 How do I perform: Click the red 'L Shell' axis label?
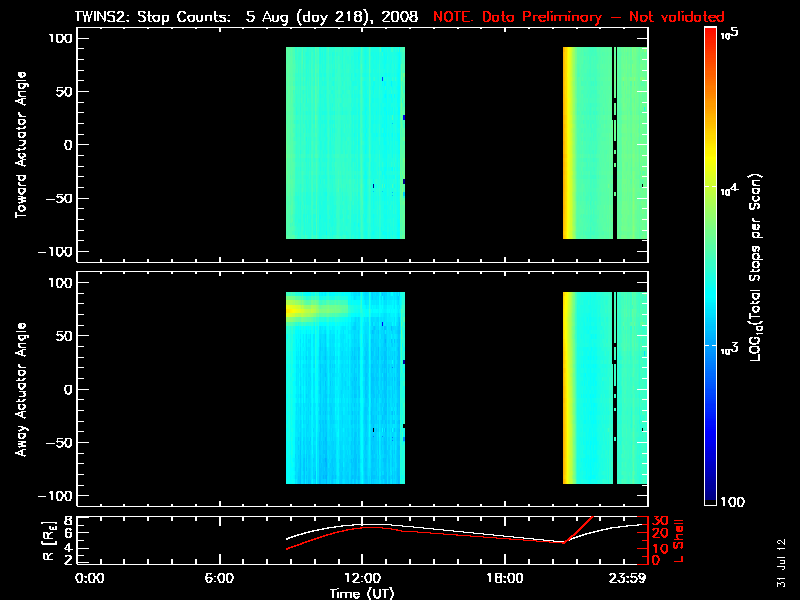click(x=678, y=541)
